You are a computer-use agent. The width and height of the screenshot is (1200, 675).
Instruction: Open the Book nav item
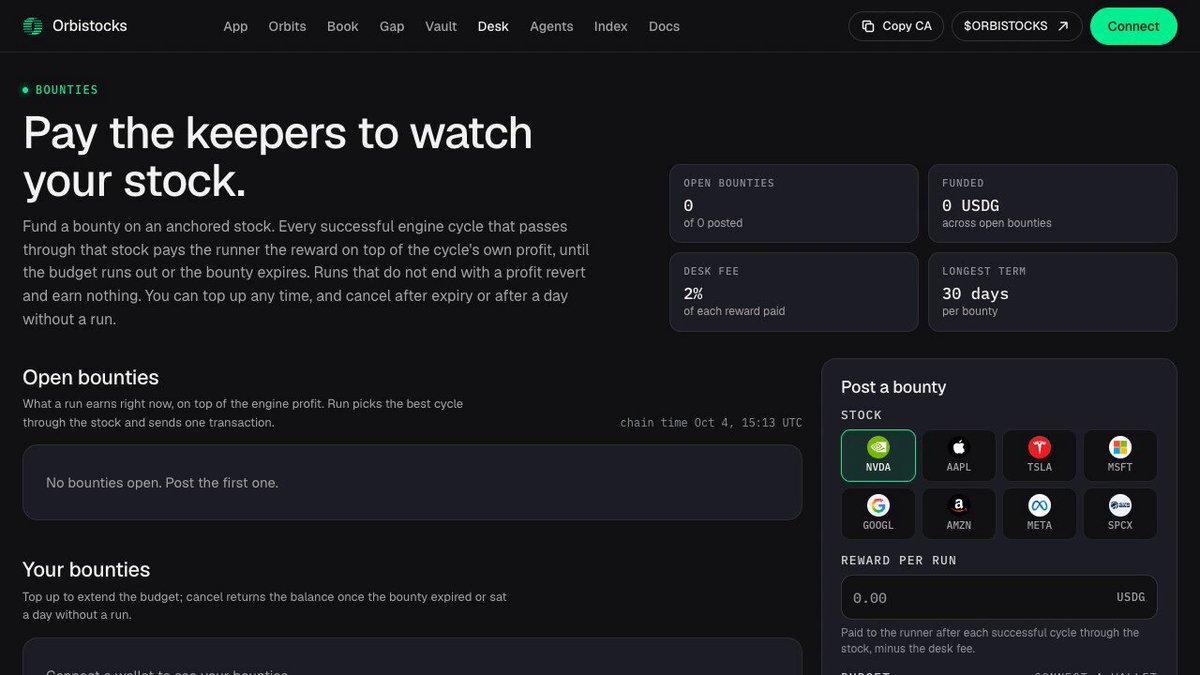(x=343, y=26)
